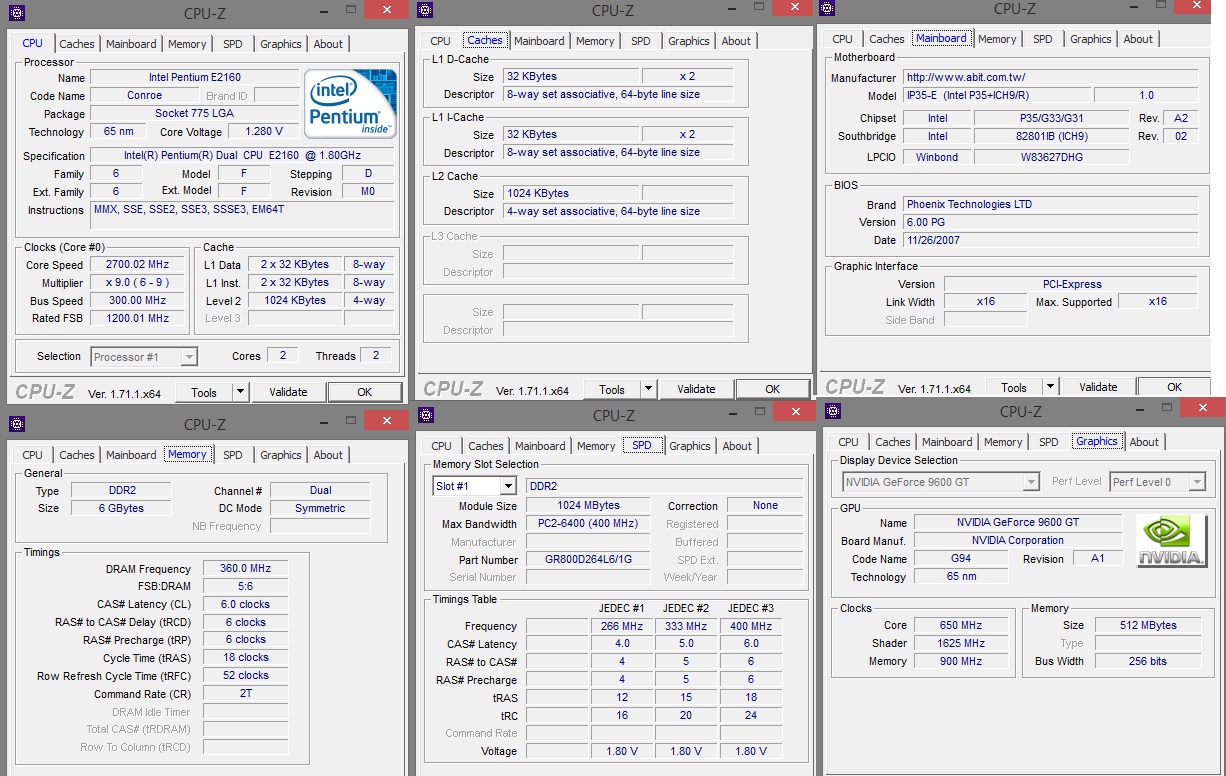Viewport: 1226px width, 776px height.
Task: Click the CPU-Z title icon of the Motherboard info window
Action: [x=827, y=9]
